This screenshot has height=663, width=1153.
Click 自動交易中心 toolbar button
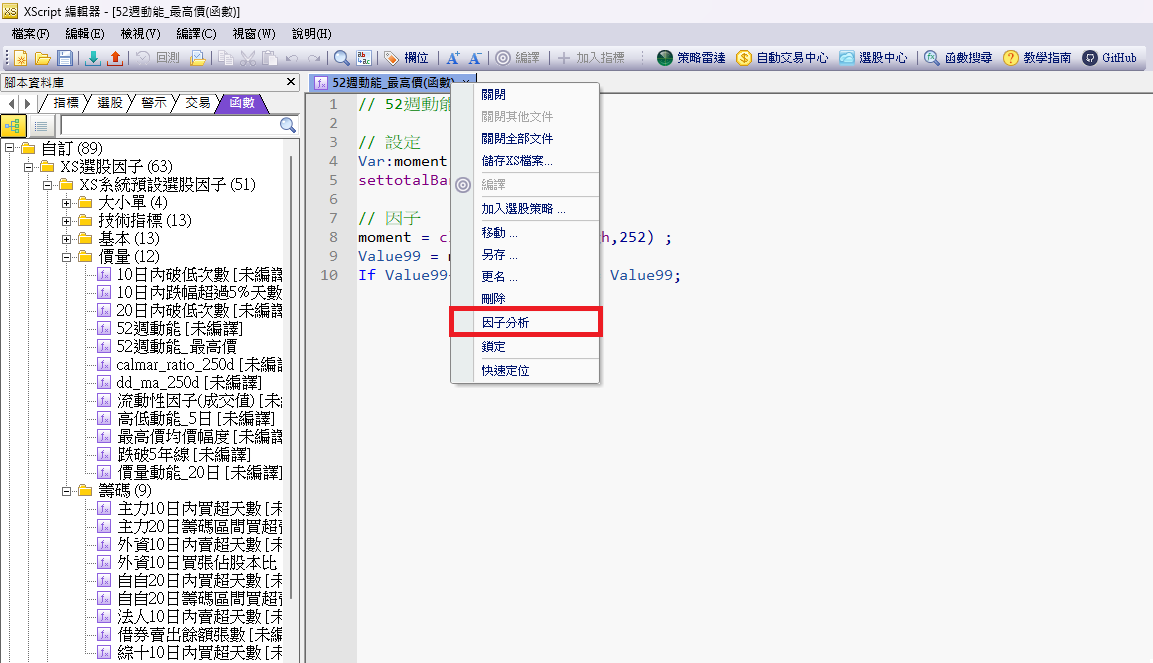coord(782,58)
